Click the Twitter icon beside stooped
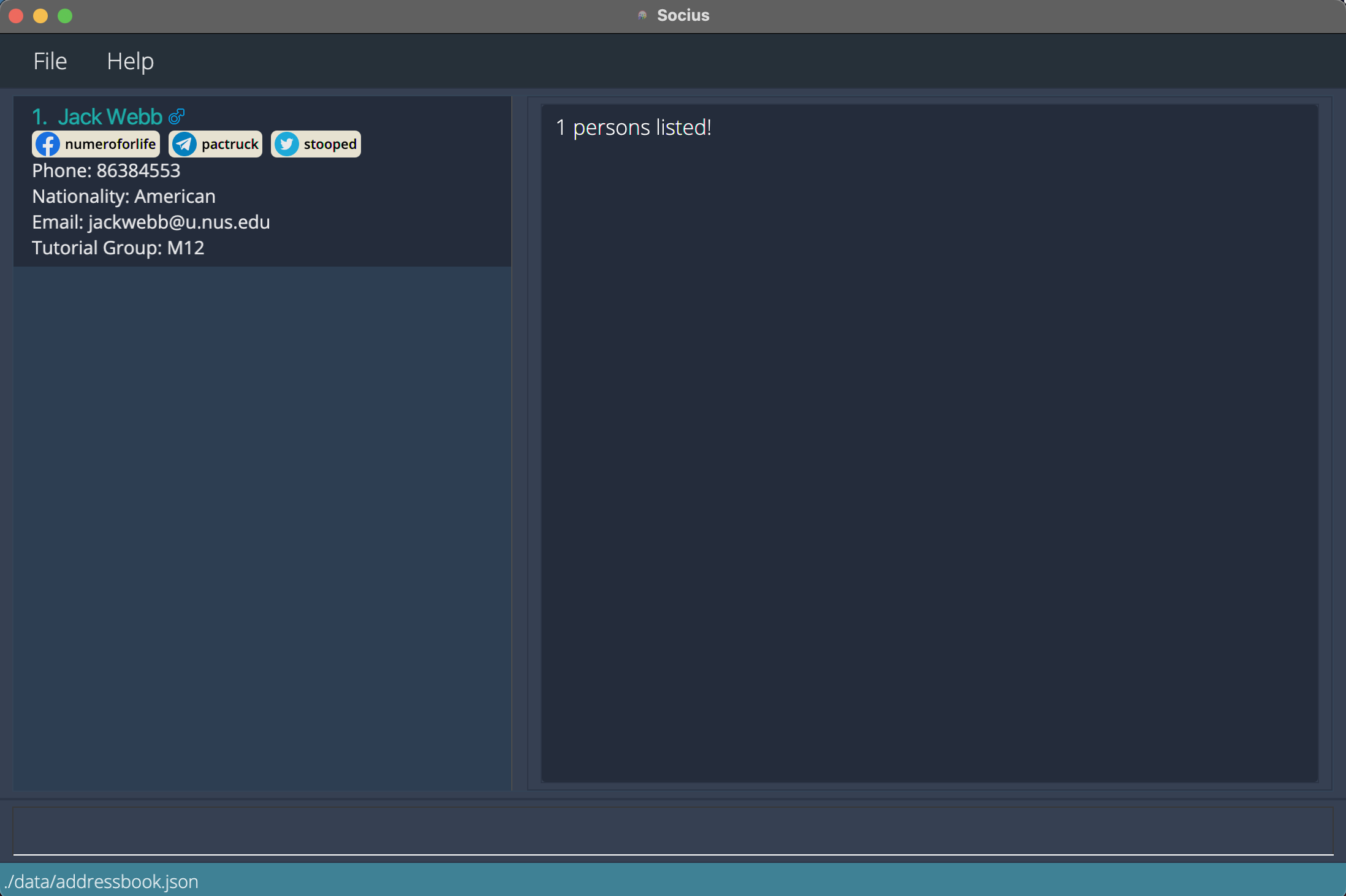The height and width of the screenshot is (896, 1346). [286, 144]
